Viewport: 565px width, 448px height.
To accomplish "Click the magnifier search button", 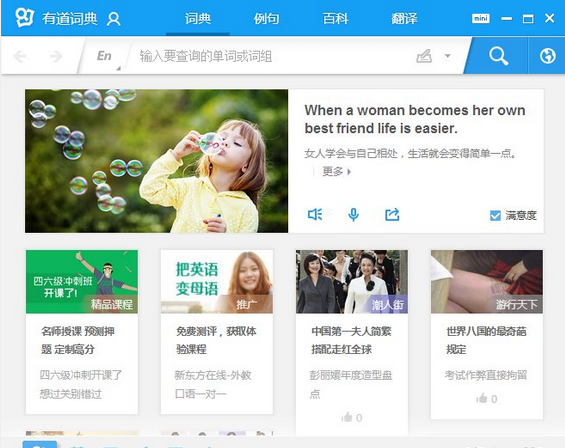I will tap(498, 56).
